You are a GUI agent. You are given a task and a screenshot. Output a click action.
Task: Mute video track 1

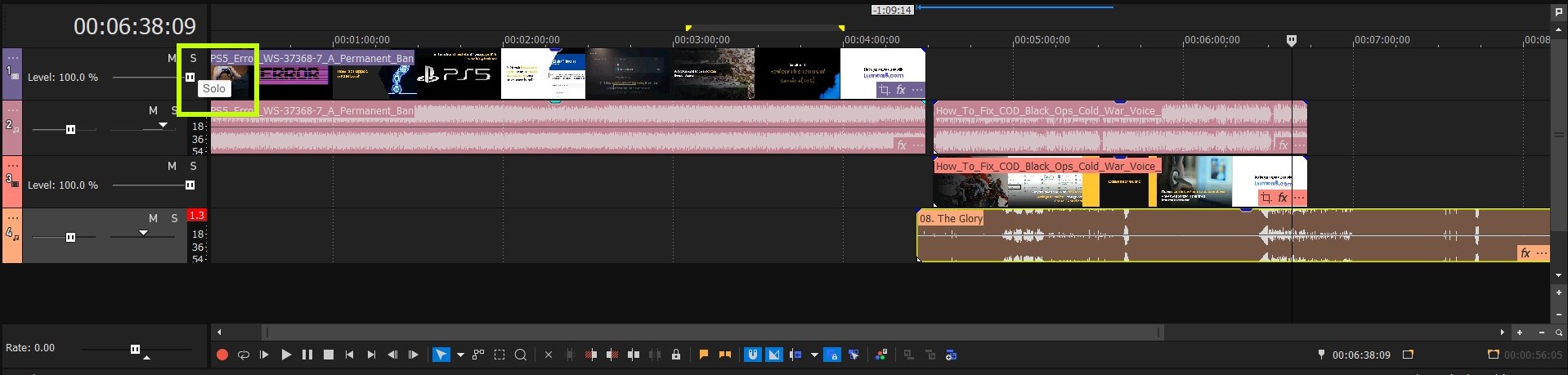point(172,58)
